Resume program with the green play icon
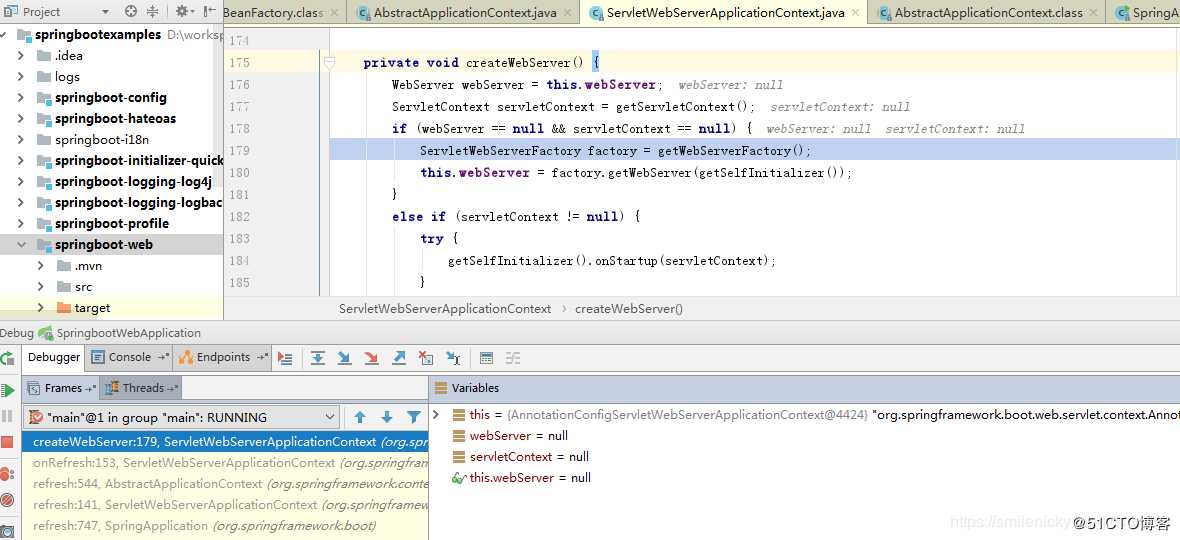The height and width of the screenshot is (540, 1180). coord(8,390)
